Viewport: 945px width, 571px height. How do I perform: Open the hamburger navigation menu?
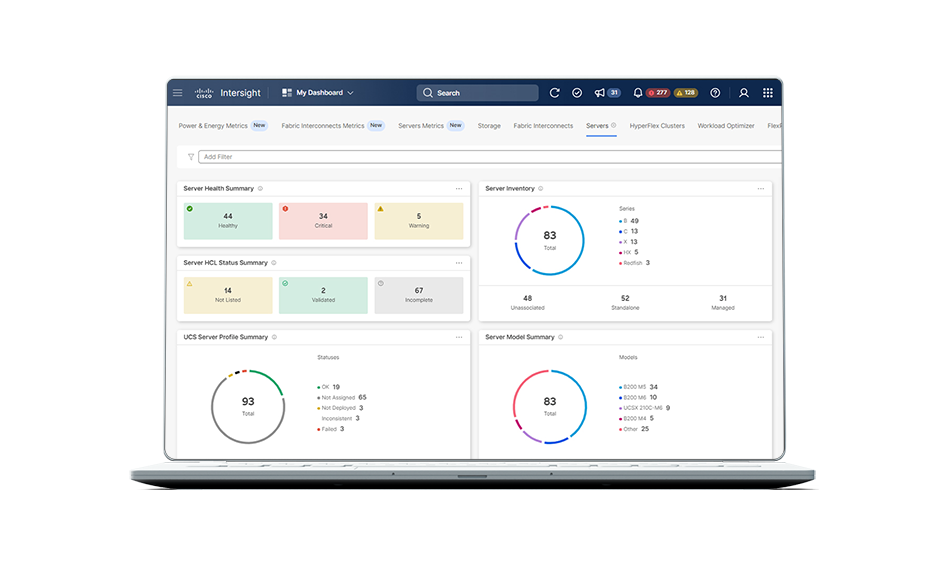(x=177, y=93)
